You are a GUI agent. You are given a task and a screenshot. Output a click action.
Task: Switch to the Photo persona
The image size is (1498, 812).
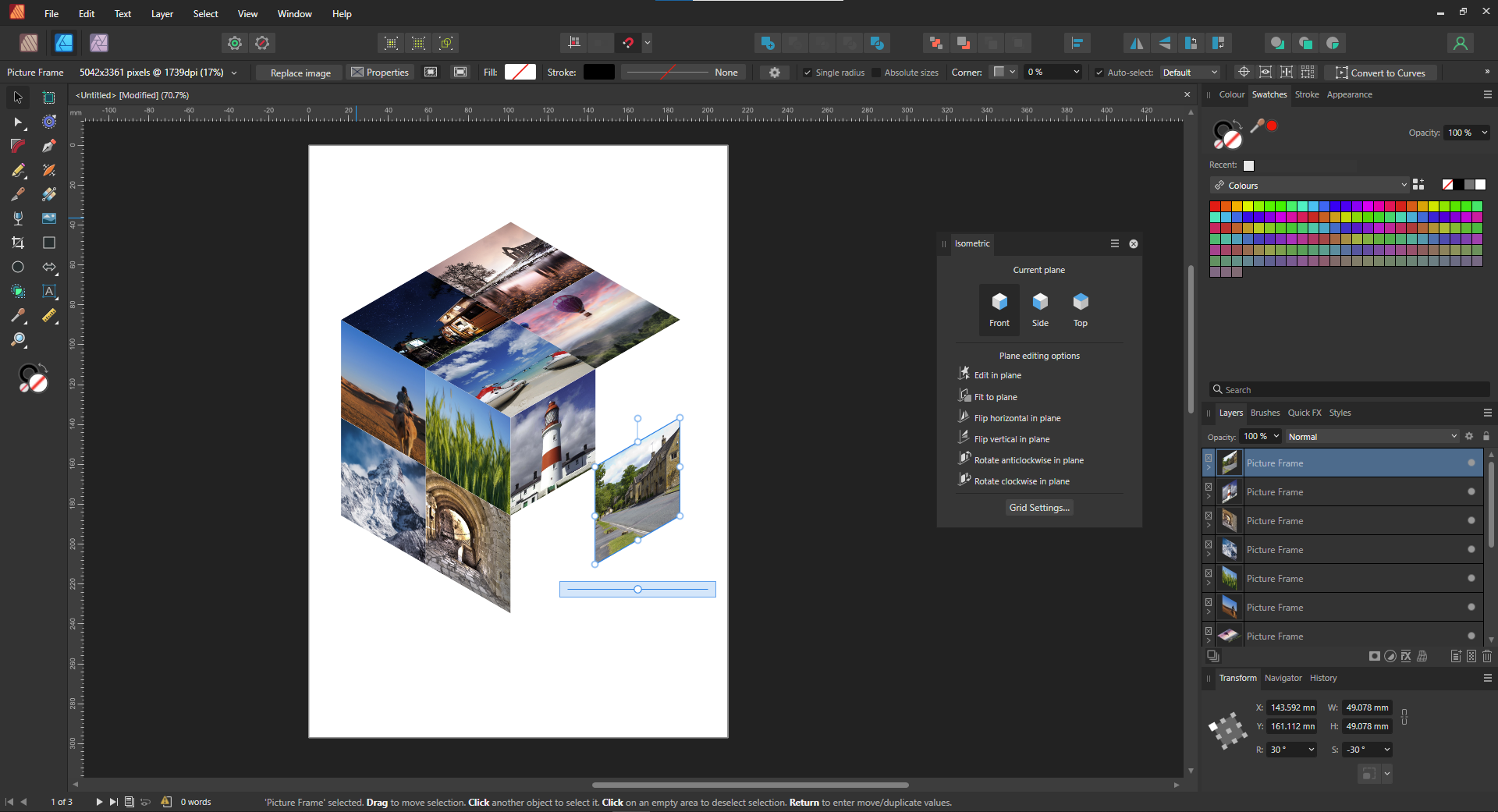[x=99, y=43]
